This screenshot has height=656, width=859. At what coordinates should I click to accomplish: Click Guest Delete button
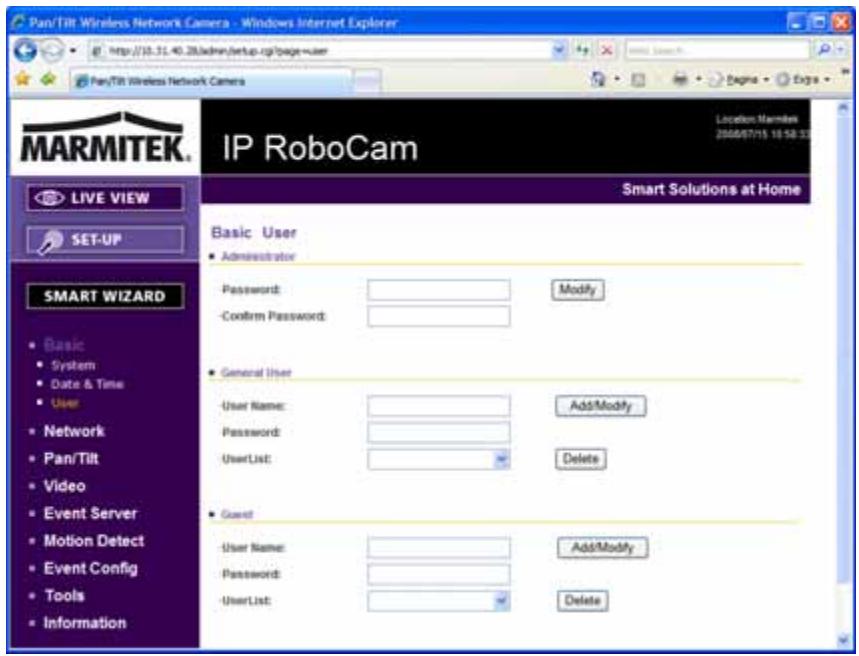582,601
